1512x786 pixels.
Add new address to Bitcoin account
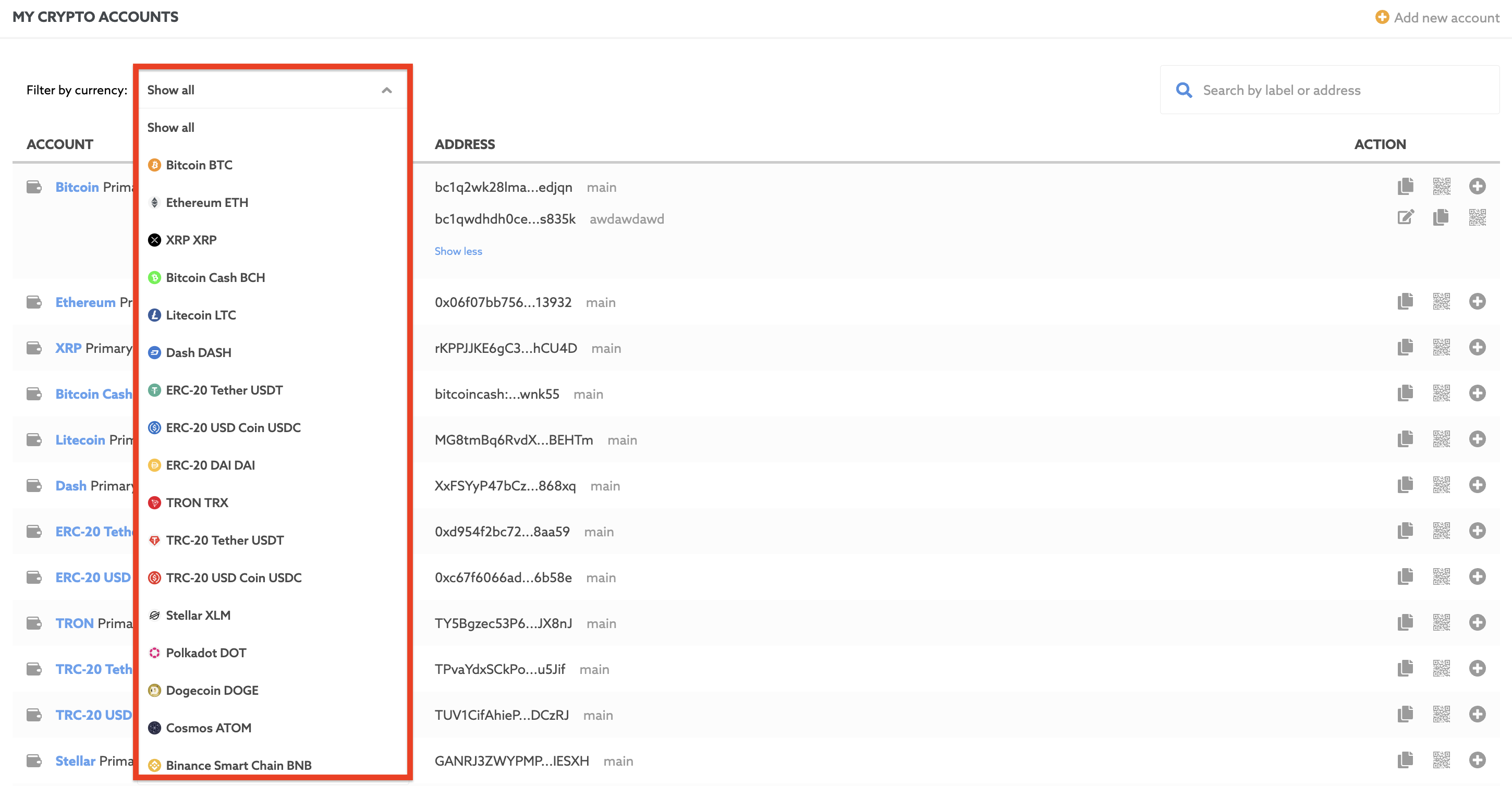(1478, 187)
